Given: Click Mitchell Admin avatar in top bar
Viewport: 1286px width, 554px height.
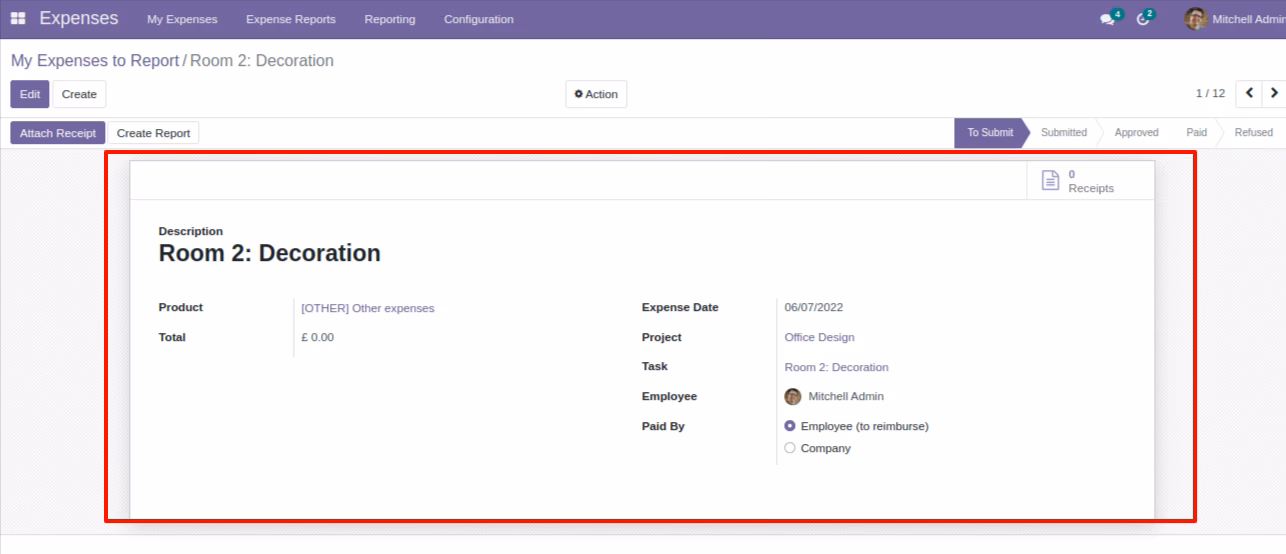Looking at the screenshot, I should coord(1195,19).
